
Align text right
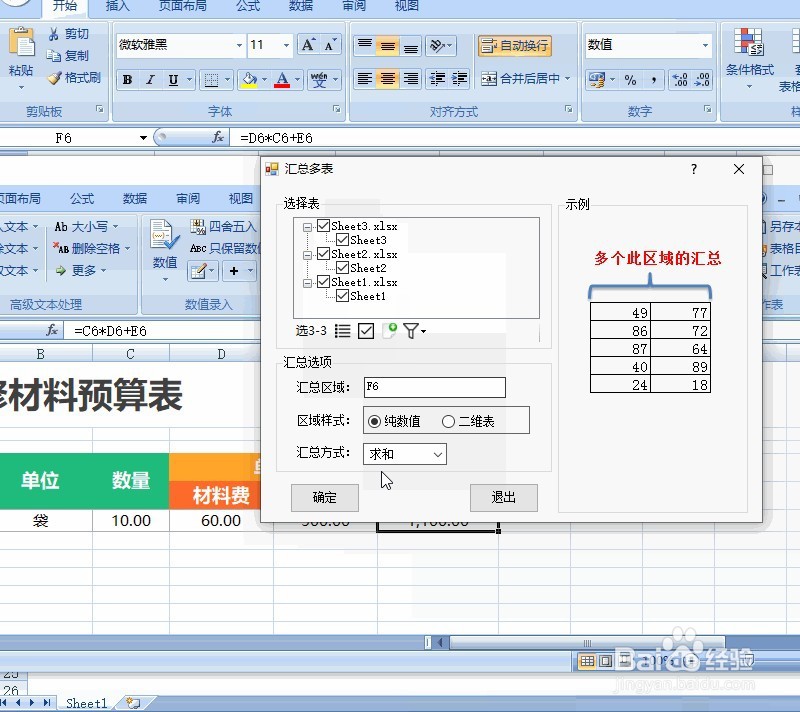tap(411, 79)
